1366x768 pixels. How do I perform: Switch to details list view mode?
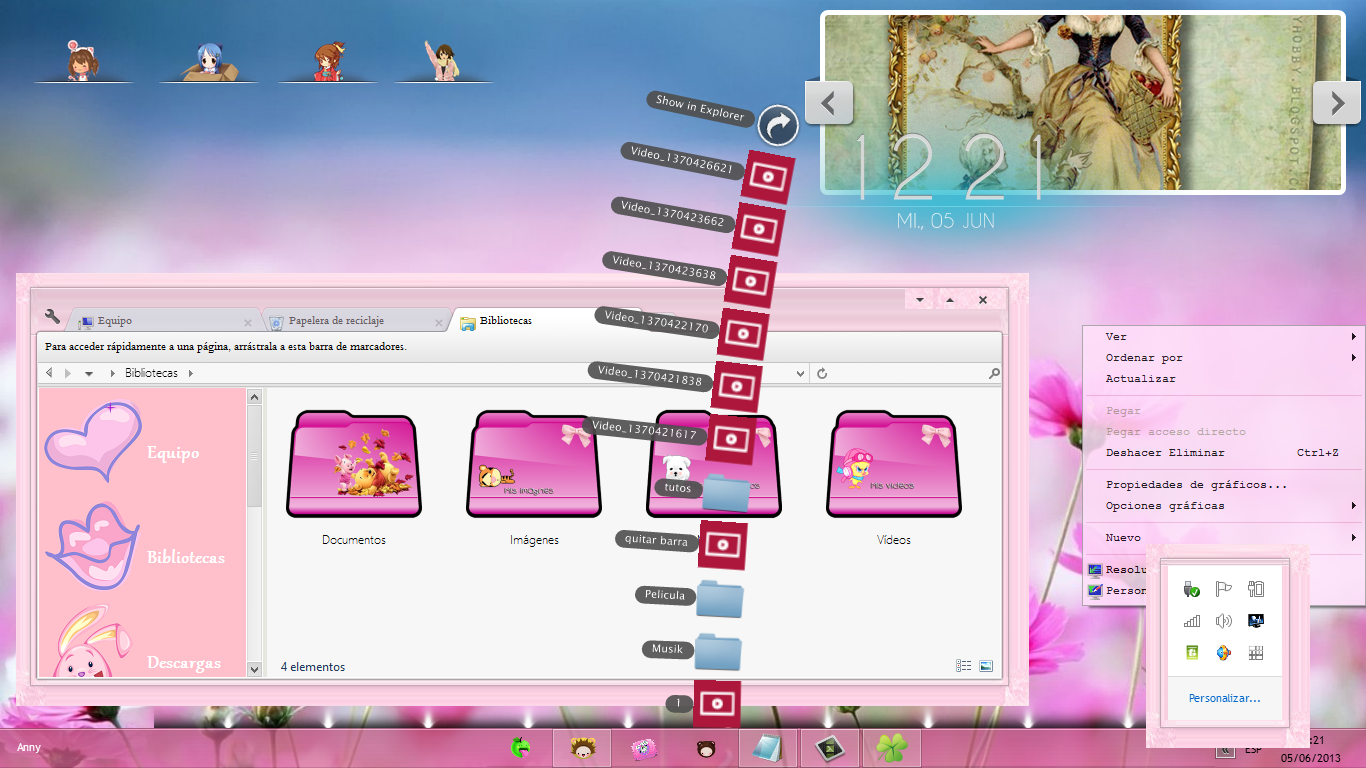point(961,665)
